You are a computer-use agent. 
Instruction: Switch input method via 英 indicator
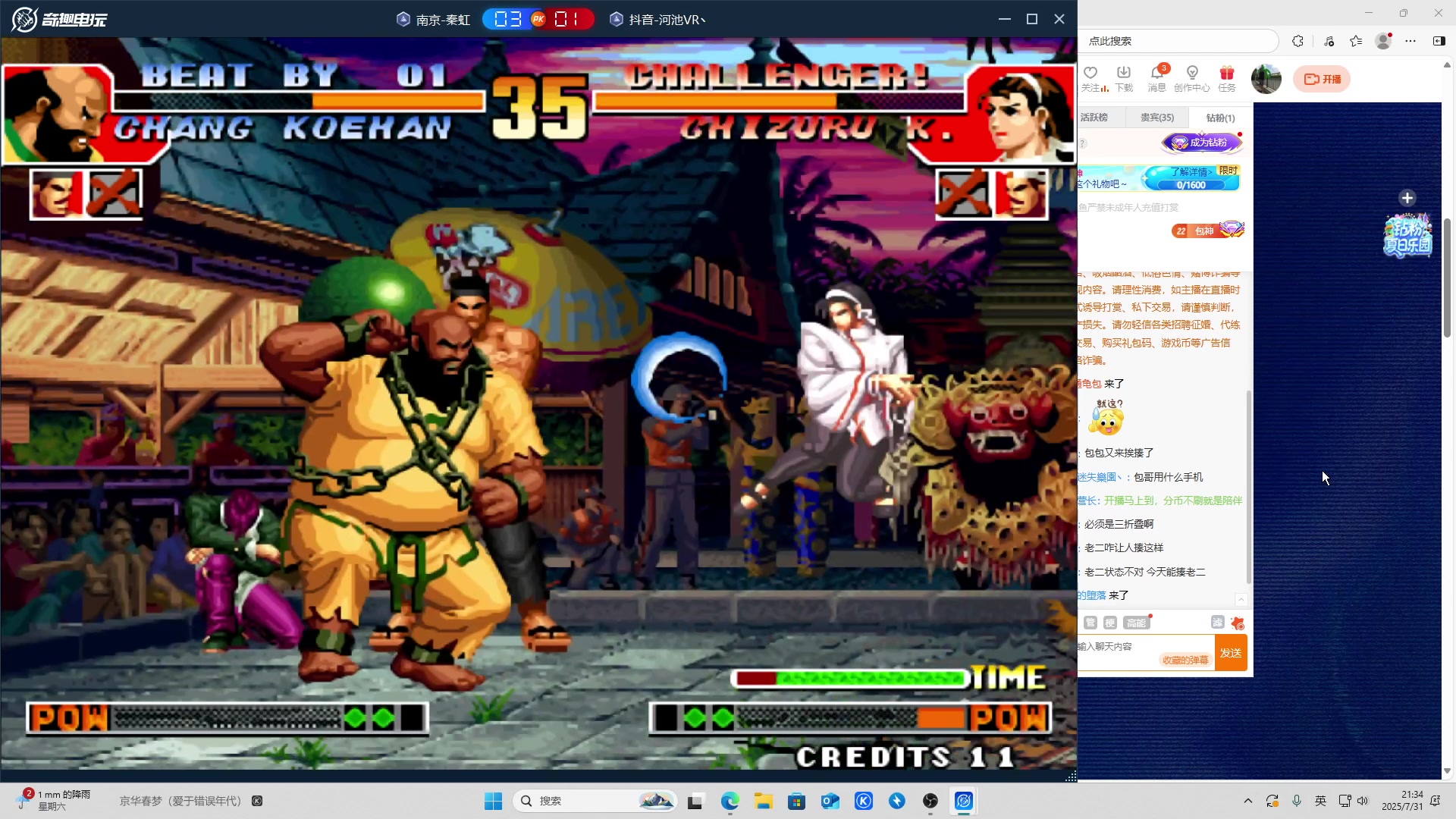click(1320, 801)
